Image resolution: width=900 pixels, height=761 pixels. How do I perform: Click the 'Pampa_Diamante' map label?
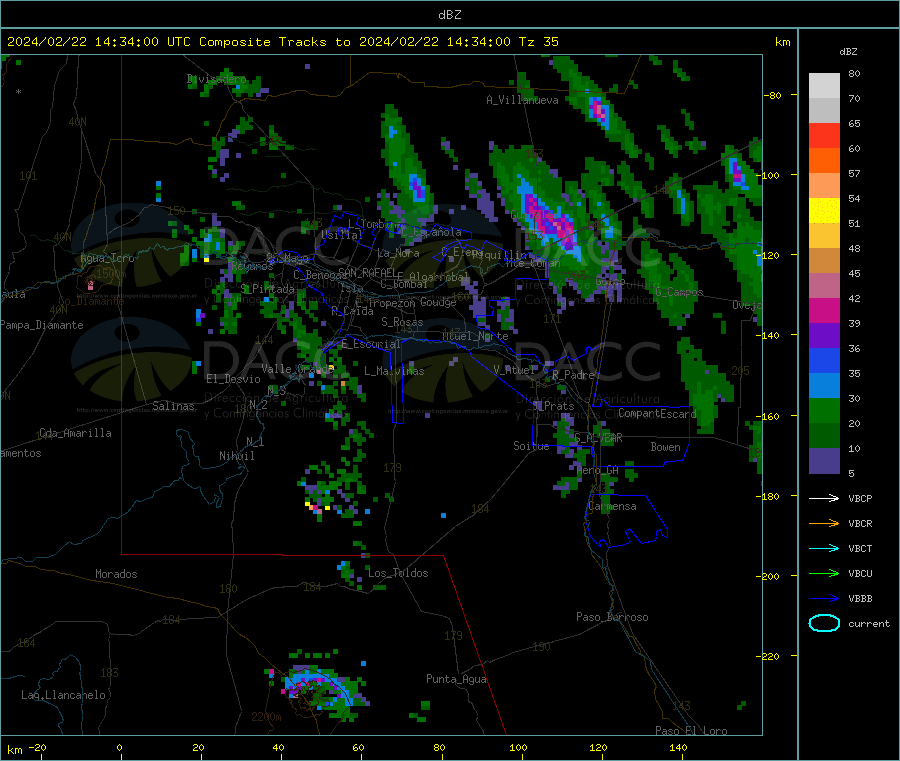point(42,325)
